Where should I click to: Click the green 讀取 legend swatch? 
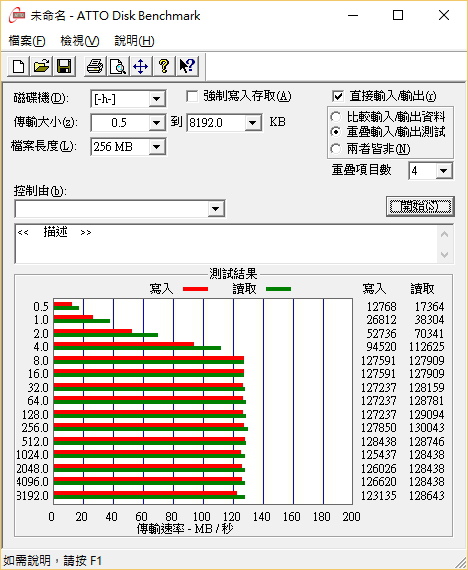point(279,289)
